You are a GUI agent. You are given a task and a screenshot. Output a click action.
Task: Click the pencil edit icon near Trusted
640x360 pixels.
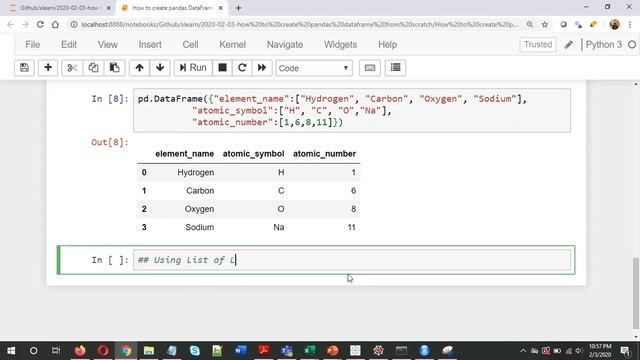569,44
